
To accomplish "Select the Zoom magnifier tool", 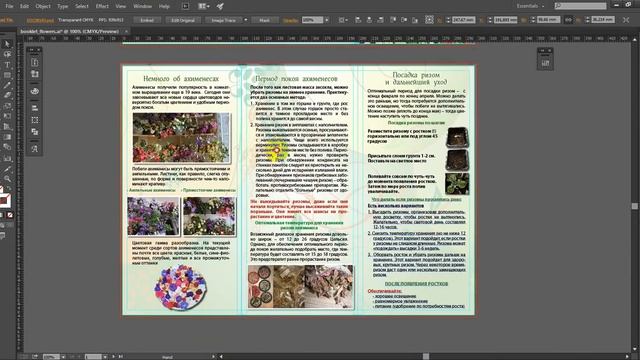I will (x=7, y=179).
